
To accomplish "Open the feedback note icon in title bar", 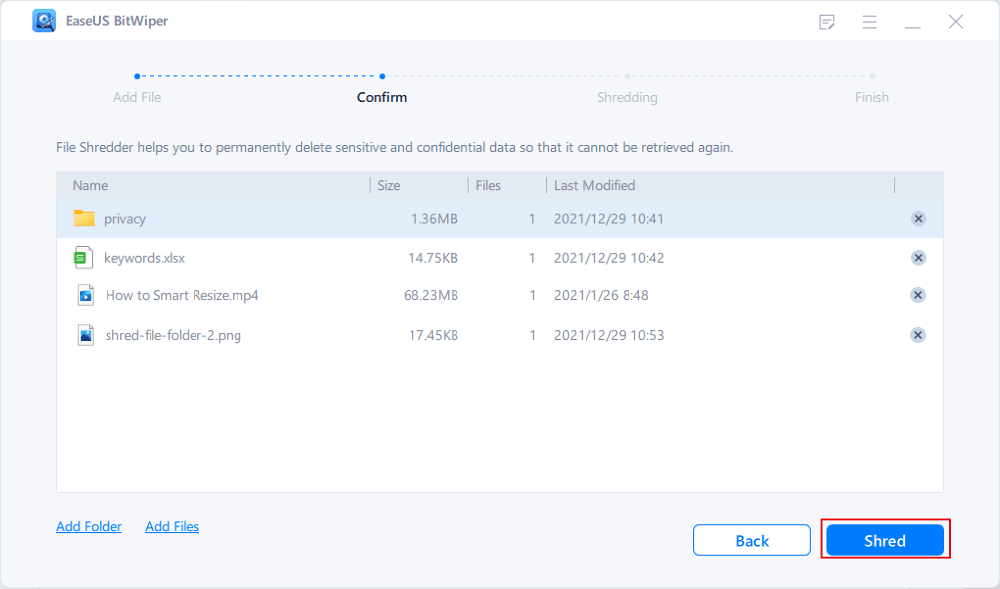I will click(x=827, y=21).
